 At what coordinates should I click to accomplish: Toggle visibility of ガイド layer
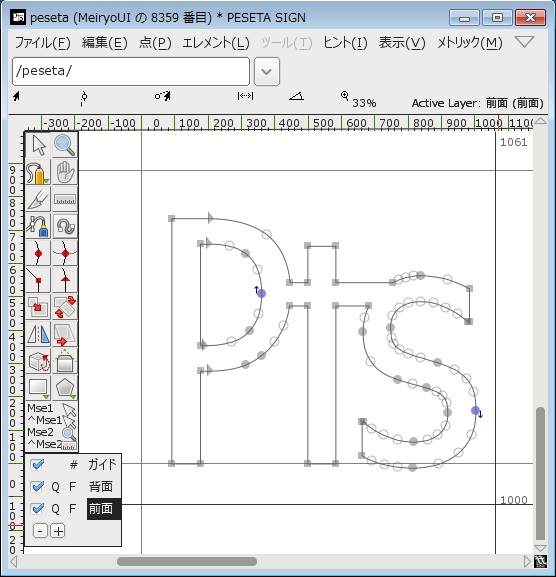(x=37, y=465)
